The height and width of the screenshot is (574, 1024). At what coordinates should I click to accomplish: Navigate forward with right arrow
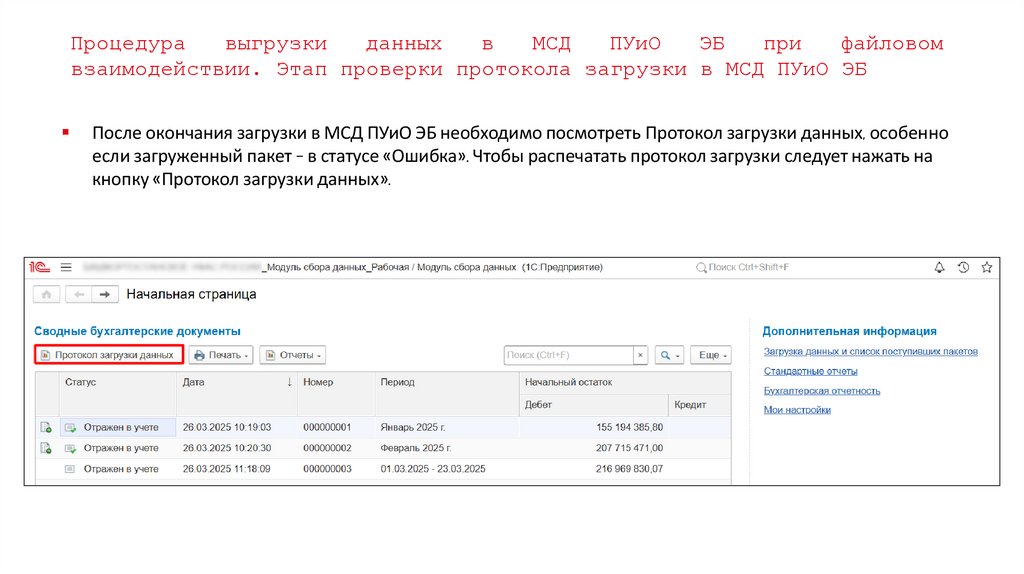pos(104,295)
